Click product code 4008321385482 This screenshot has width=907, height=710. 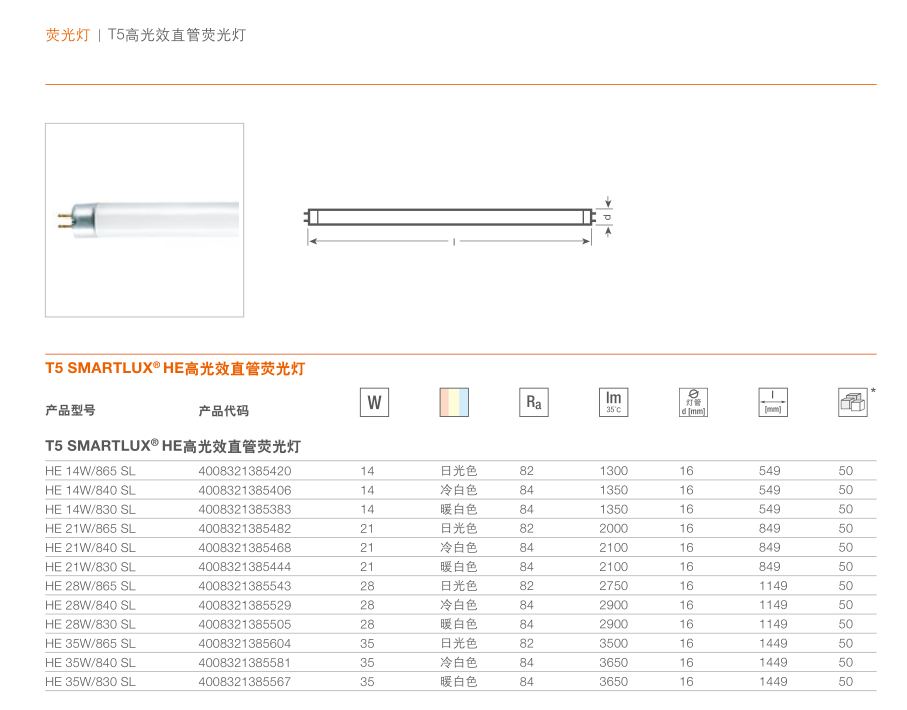click(245, 528)
